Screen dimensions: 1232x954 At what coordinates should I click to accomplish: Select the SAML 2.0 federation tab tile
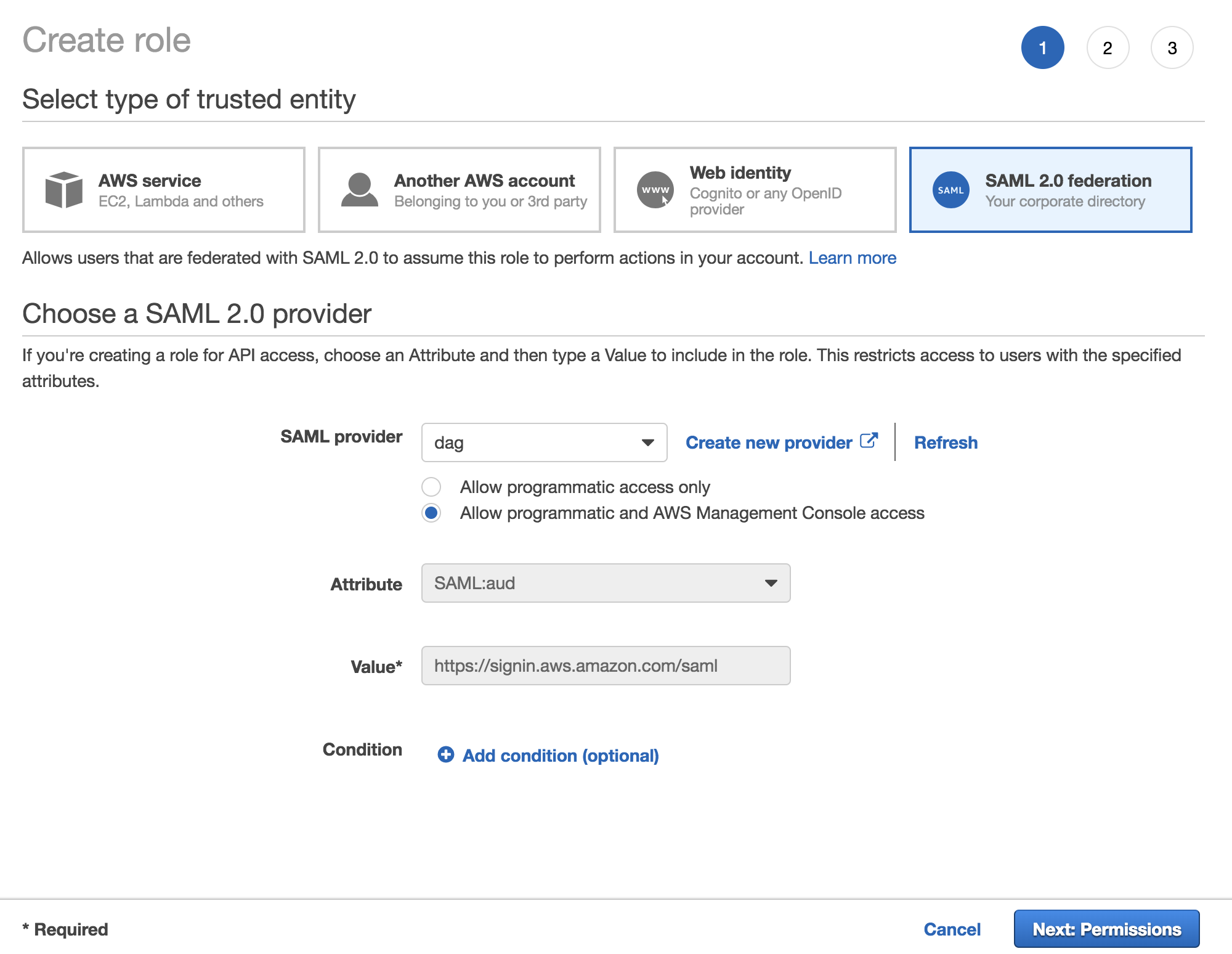click(x=1051, y=189)
